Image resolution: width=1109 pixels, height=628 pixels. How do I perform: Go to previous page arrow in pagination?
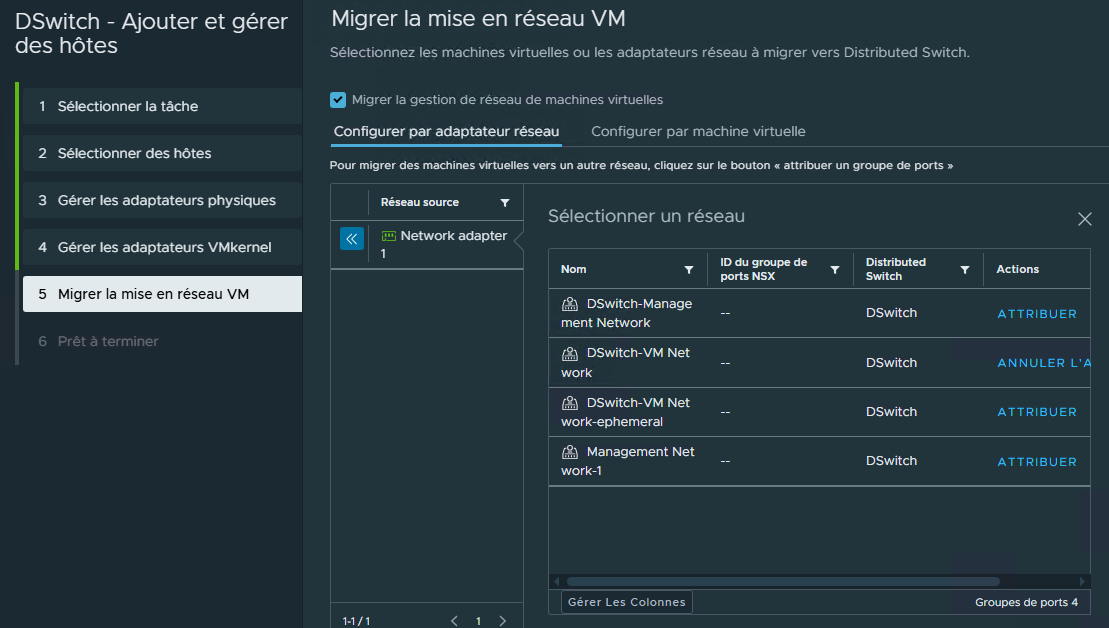click(454, 621)
